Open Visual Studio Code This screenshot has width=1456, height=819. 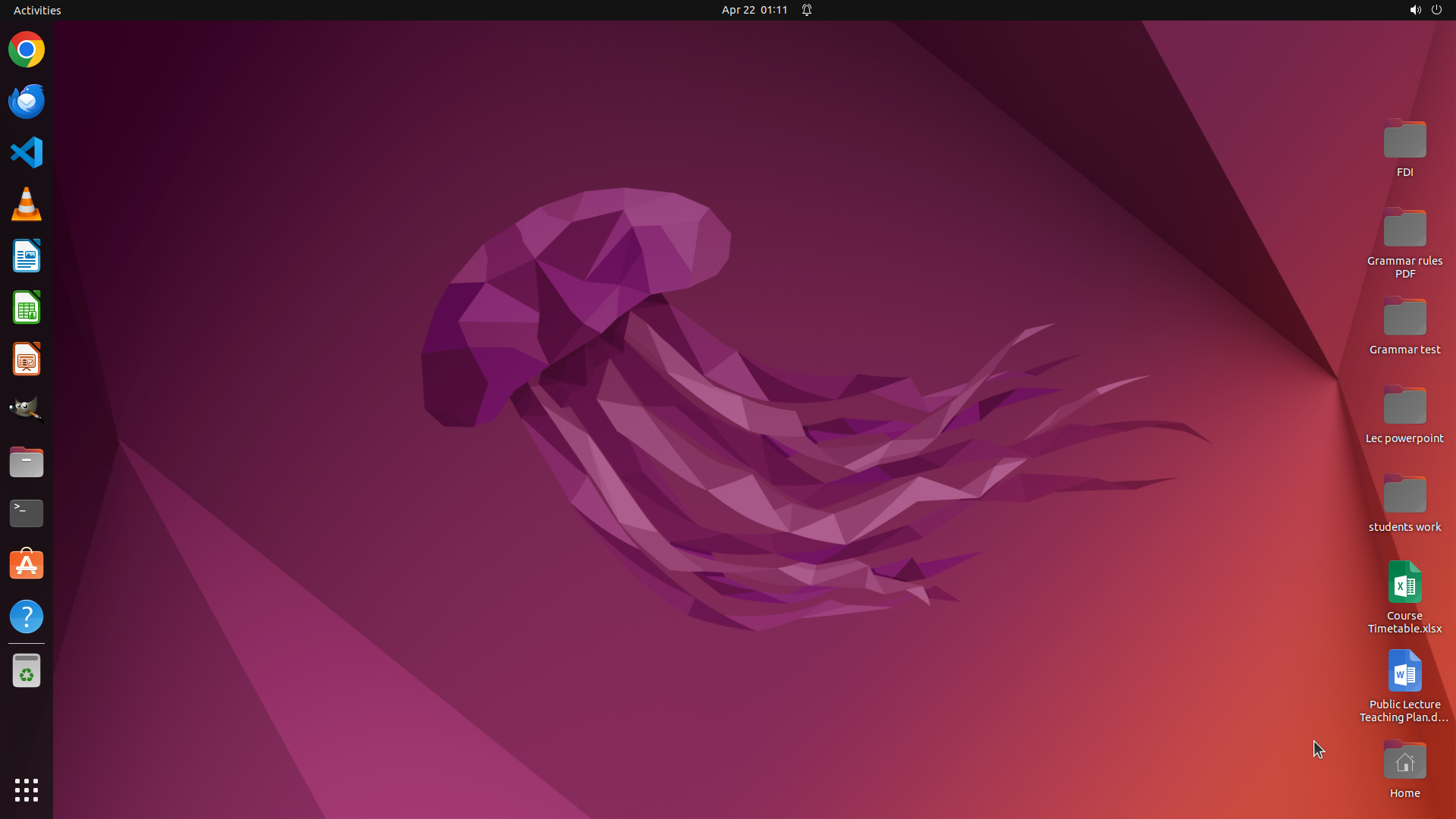coord(27,152)
